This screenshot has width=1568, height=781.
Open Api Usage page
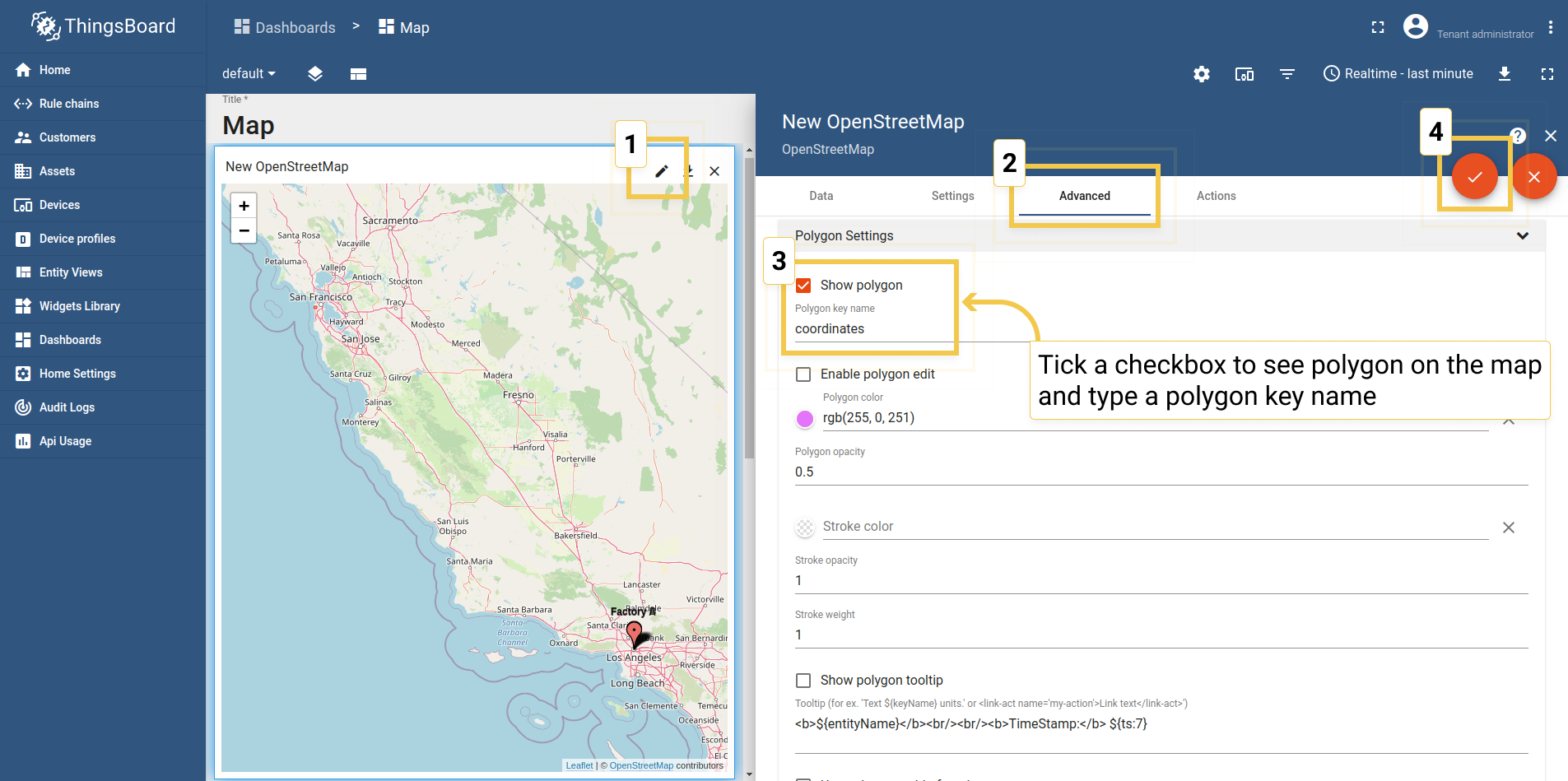[102, 441]
